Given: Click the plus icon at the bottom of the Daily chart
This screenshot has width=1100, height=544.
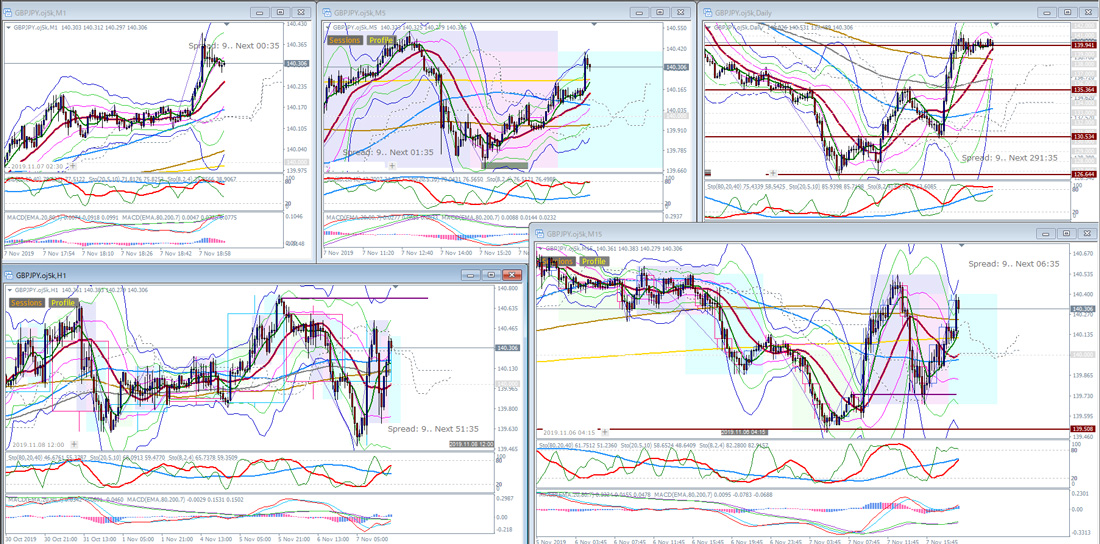Looking at the screenshot, I should point(773,173).
